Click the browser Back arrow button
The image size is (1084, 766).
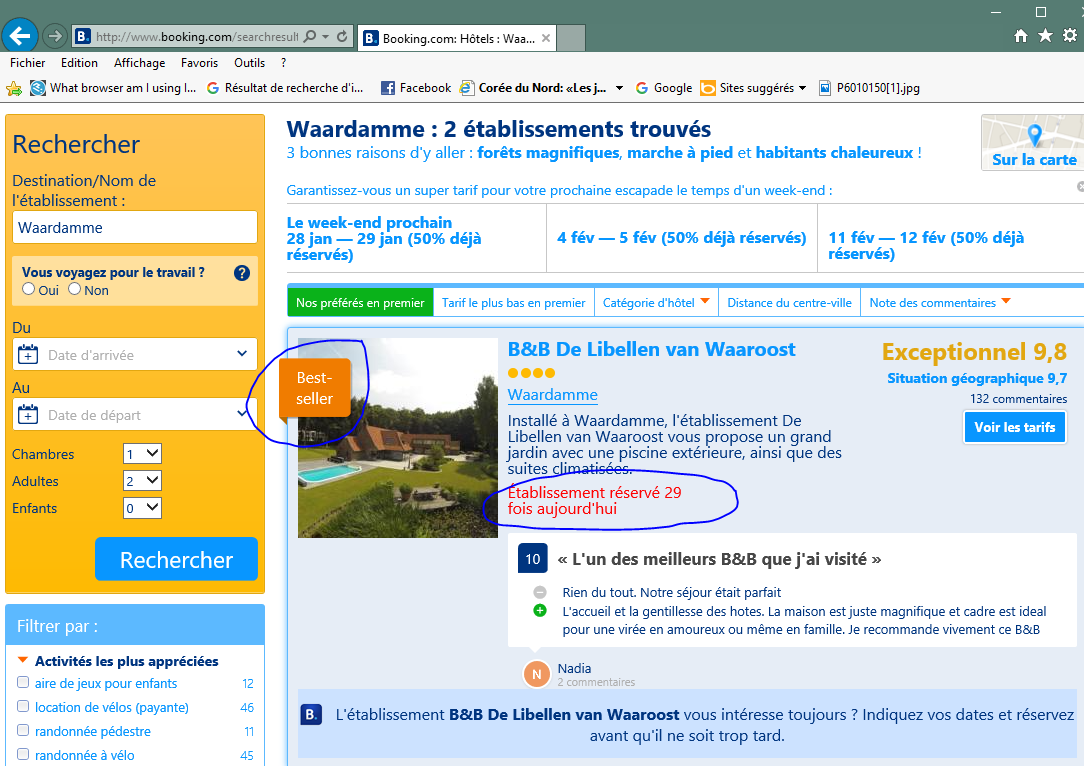point(20,35)
